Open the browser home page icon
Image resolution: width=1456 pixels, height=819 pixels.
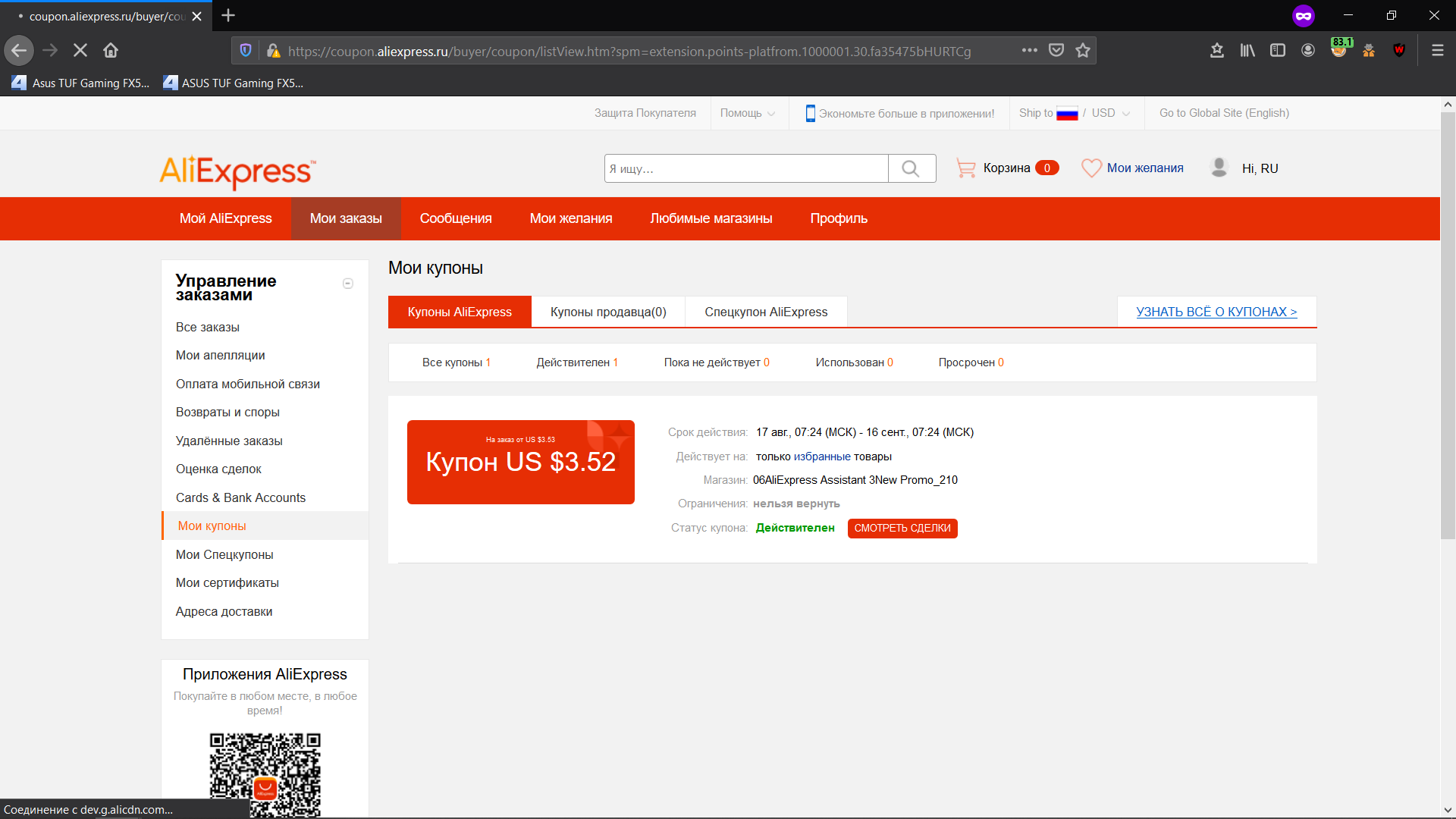tap(111, 51)
